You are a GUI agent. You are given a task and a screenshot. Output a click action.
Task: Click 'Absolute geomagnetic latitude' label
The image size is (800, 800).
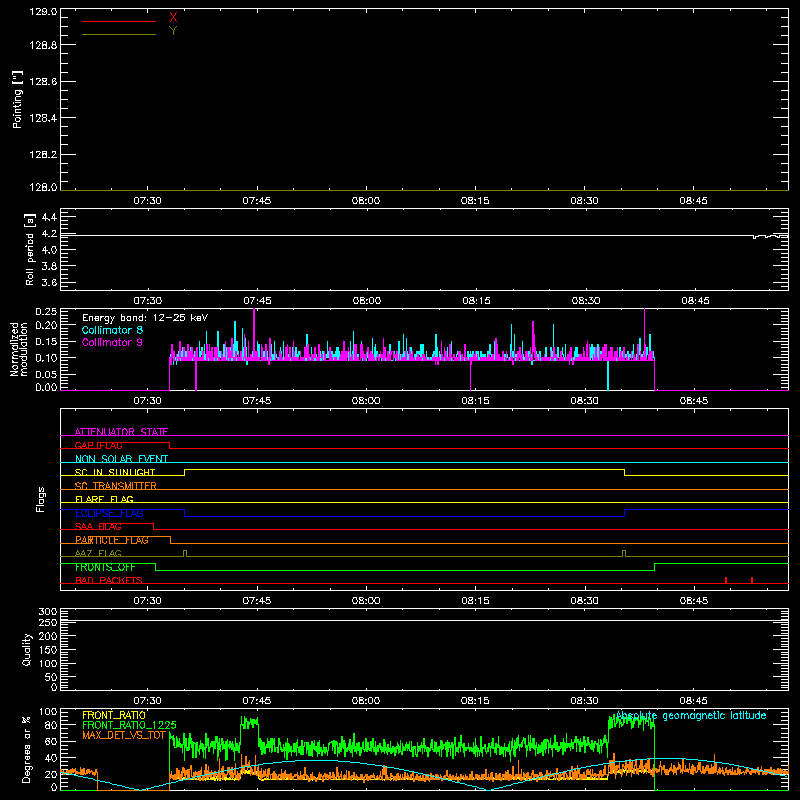[x=691, y=716]
